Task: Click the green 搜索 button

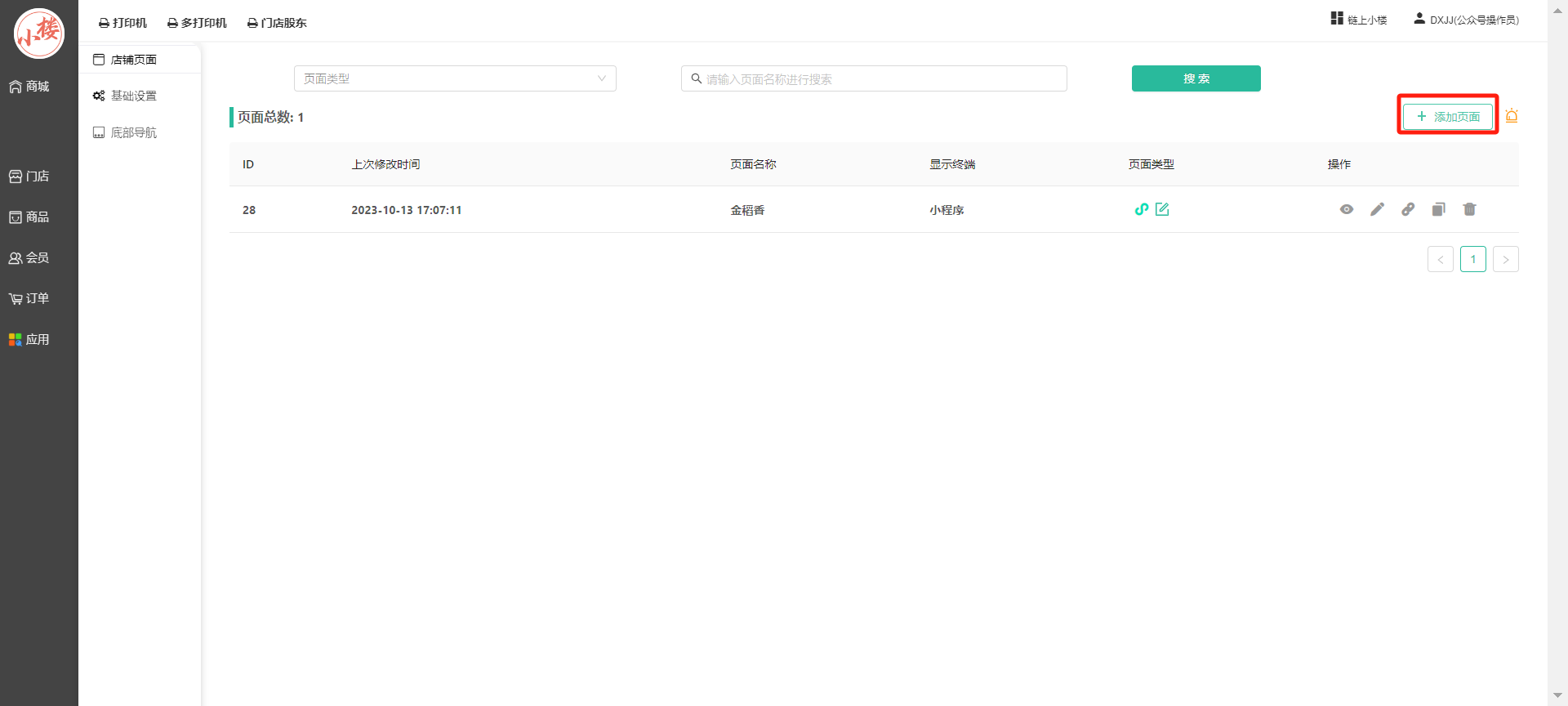Action: tap(1196, 78)
